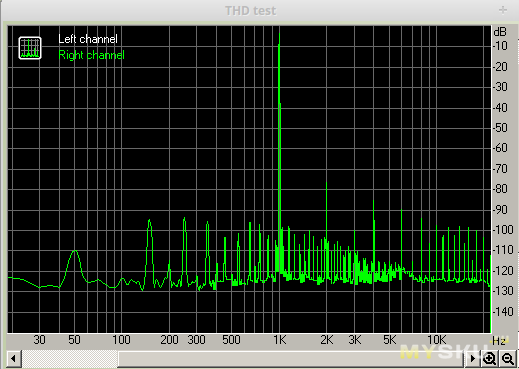Click the spectrum graph icon in the legend
The height and width of the screenshot is (369, 519).
click(x=30, y=48)
